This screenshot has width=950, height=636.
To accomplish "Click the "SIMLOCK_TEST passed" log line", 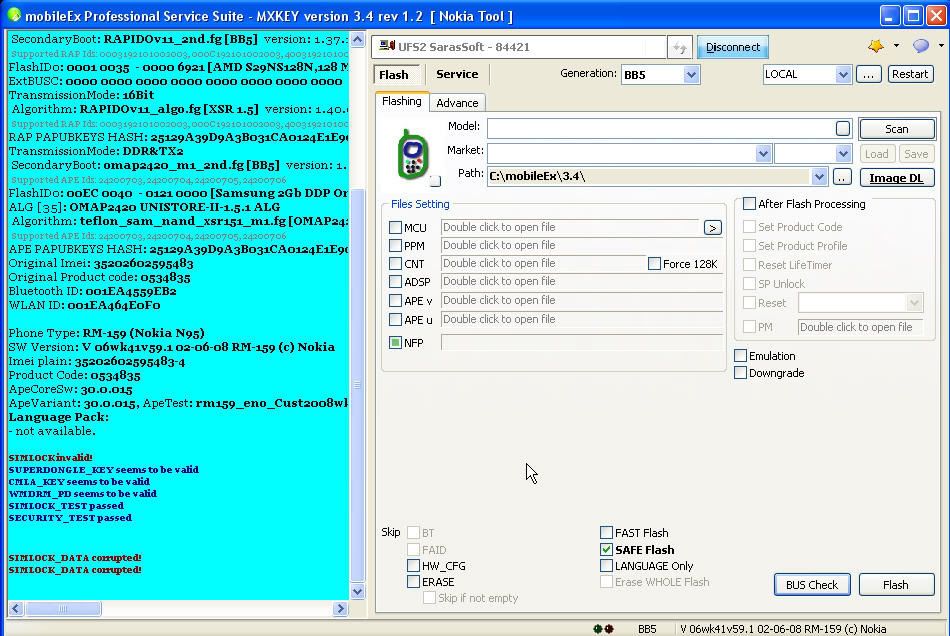I will click(x=66, y=506).
